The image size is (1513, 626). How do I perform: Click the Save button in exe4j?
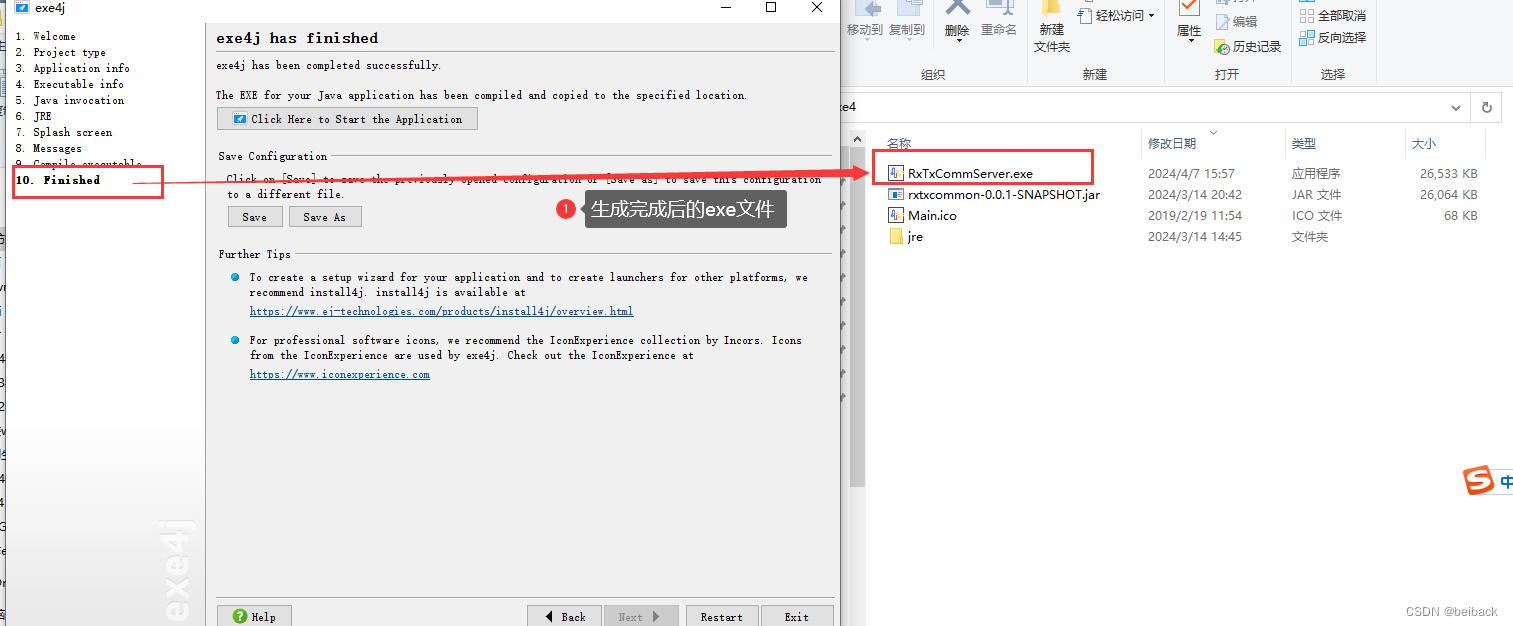tap(254, 217)
